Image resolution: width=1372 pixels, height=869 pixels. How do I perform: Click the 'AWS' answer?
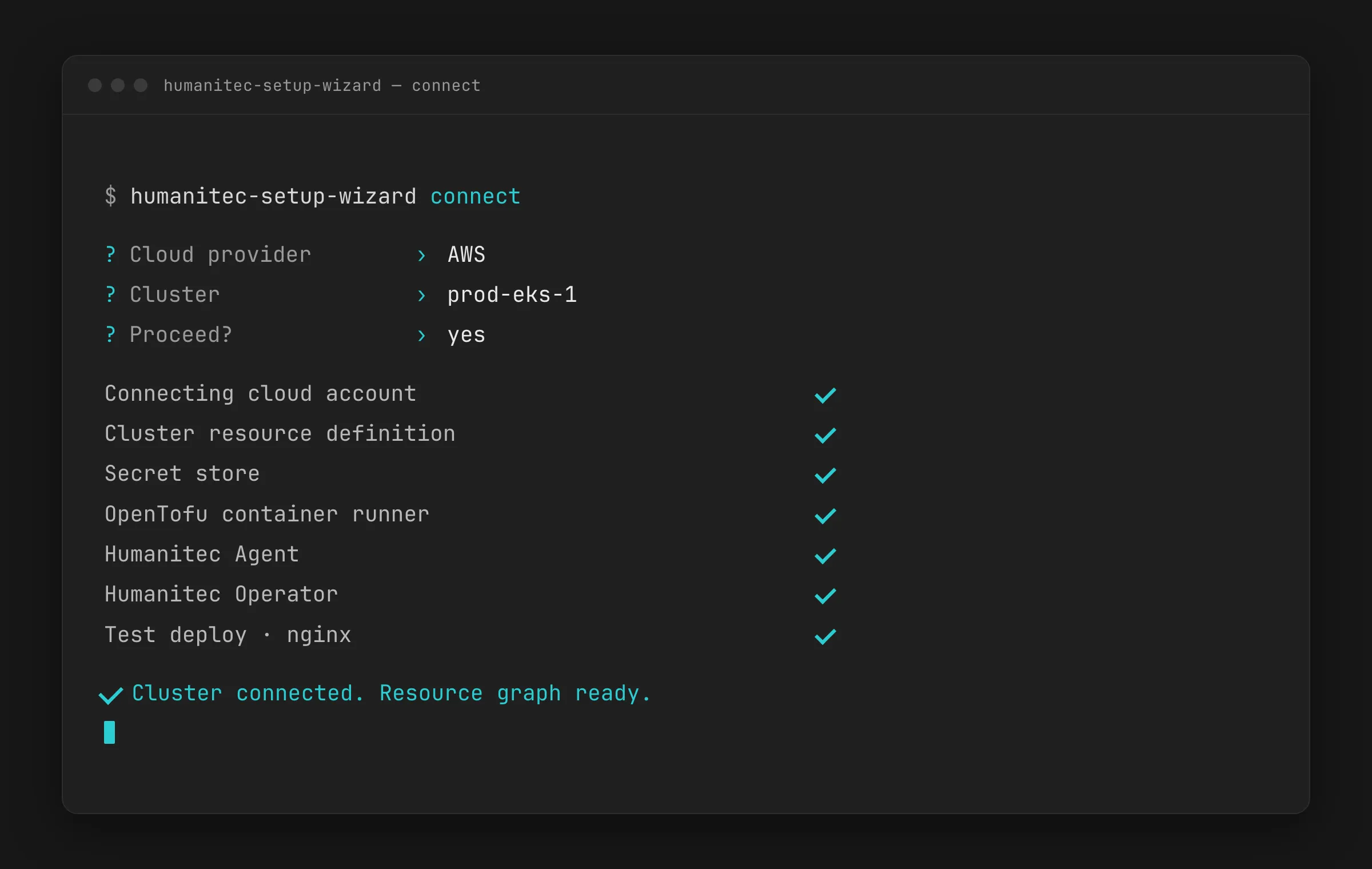click(466, 254)
